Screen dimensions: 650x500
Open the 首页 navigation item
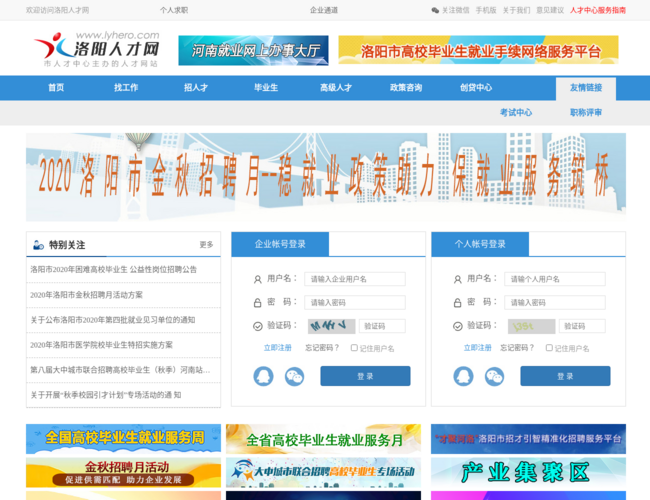[x=56, y=87]
